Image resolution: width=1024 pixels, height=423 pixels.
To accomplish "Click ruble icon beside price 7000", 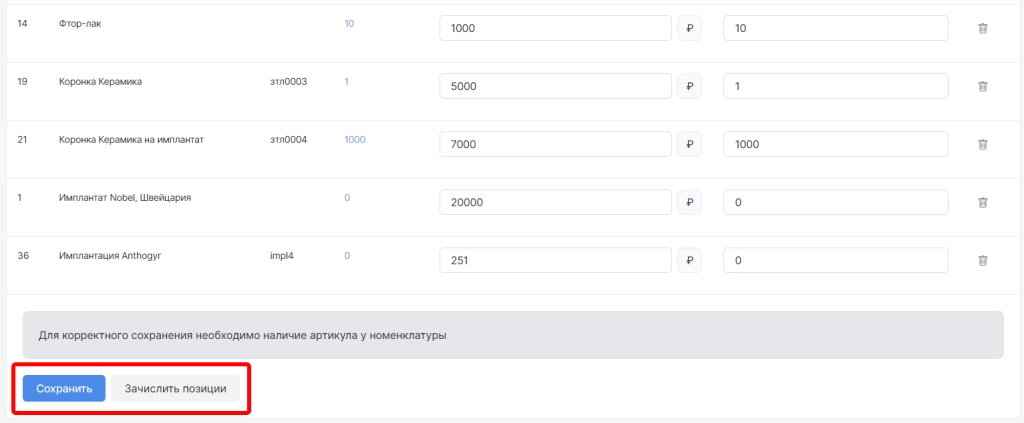I will click(x=689, y=145).
